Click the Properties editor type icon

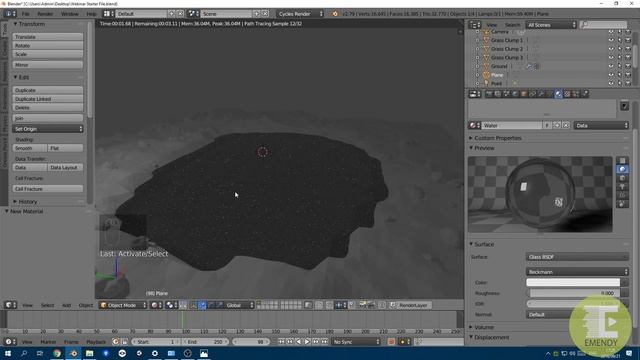click(x=475, y=94)
